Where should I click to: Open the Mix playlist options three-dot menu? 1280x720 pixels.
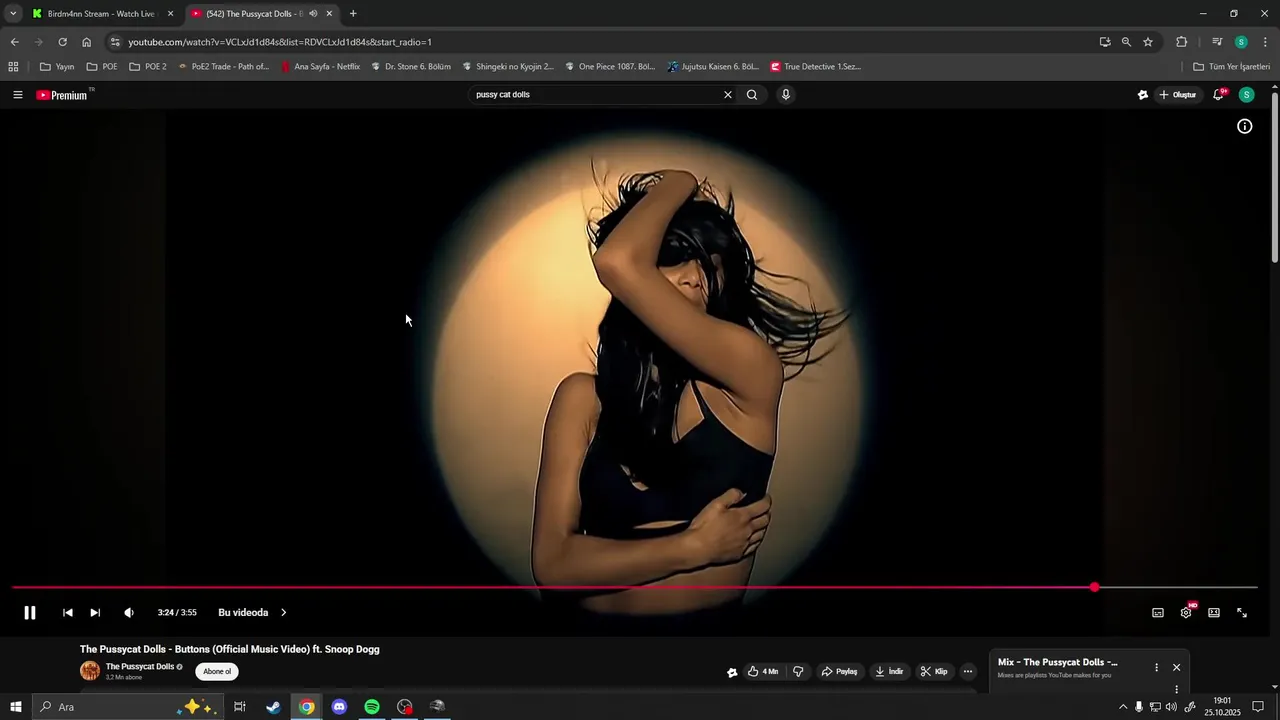tap(1156, 667)
